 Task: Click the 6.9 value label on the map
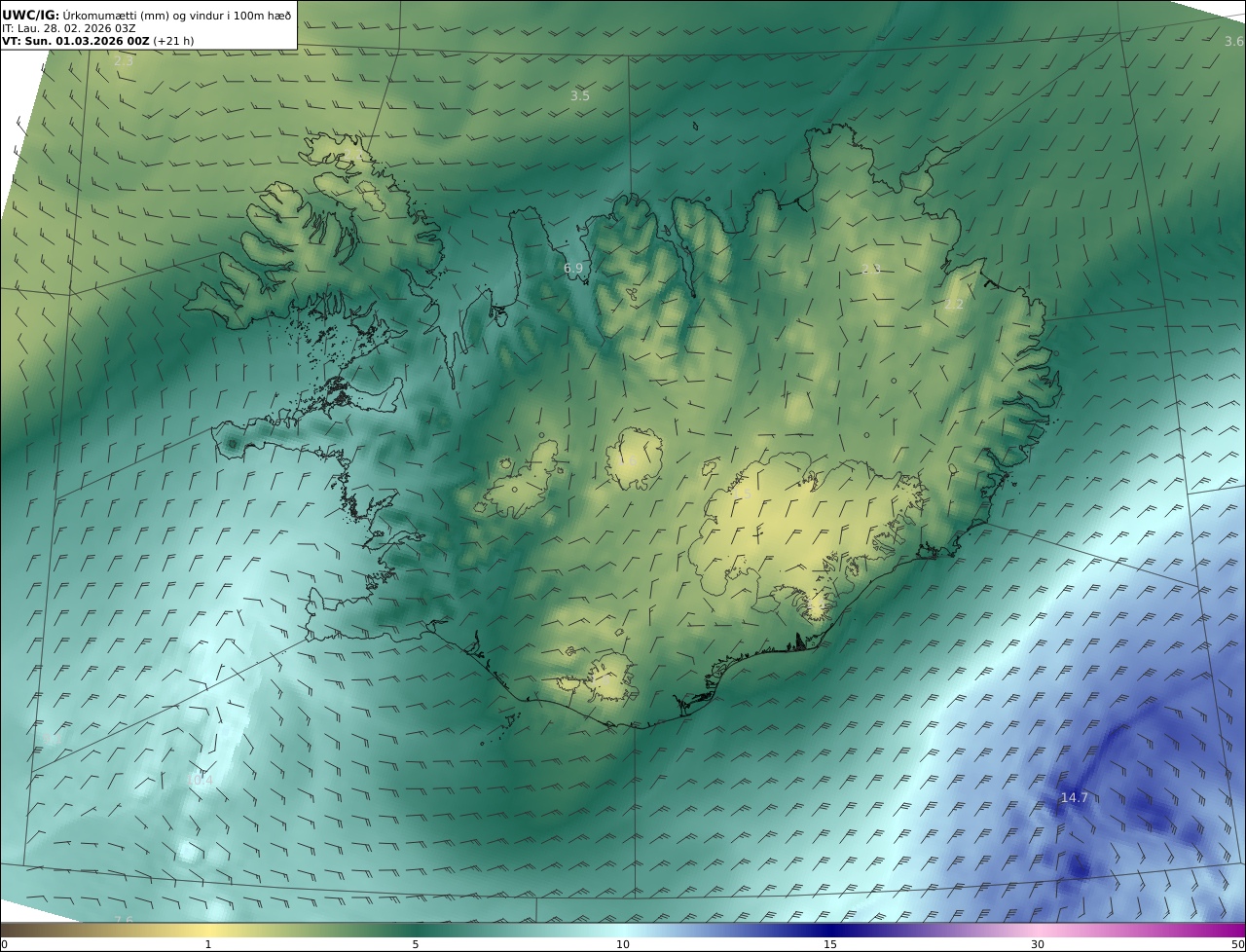573,268
